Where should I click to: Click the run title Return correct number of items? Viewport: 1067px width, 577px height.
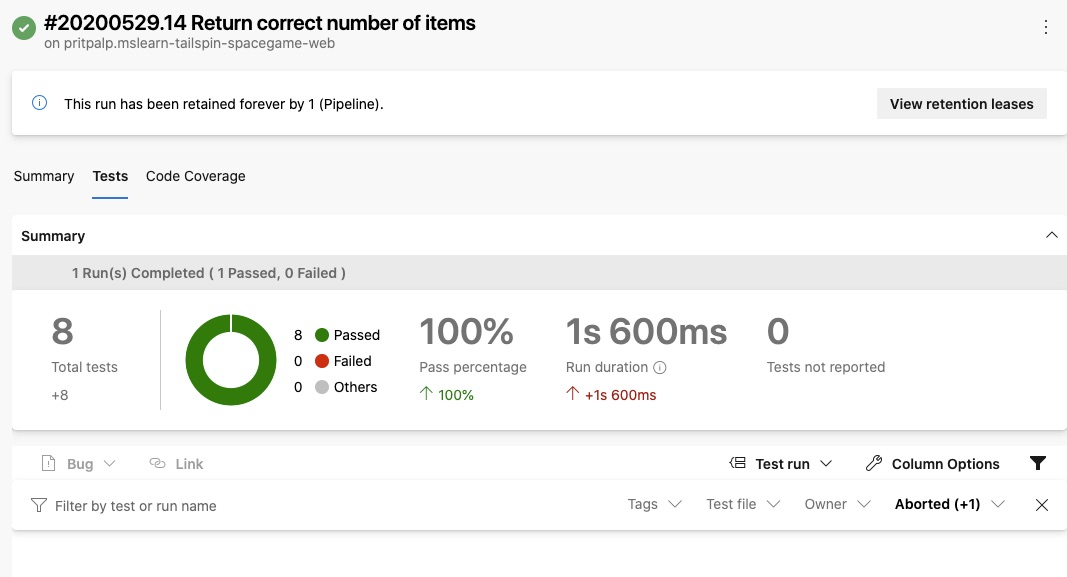tap(333, 23)
